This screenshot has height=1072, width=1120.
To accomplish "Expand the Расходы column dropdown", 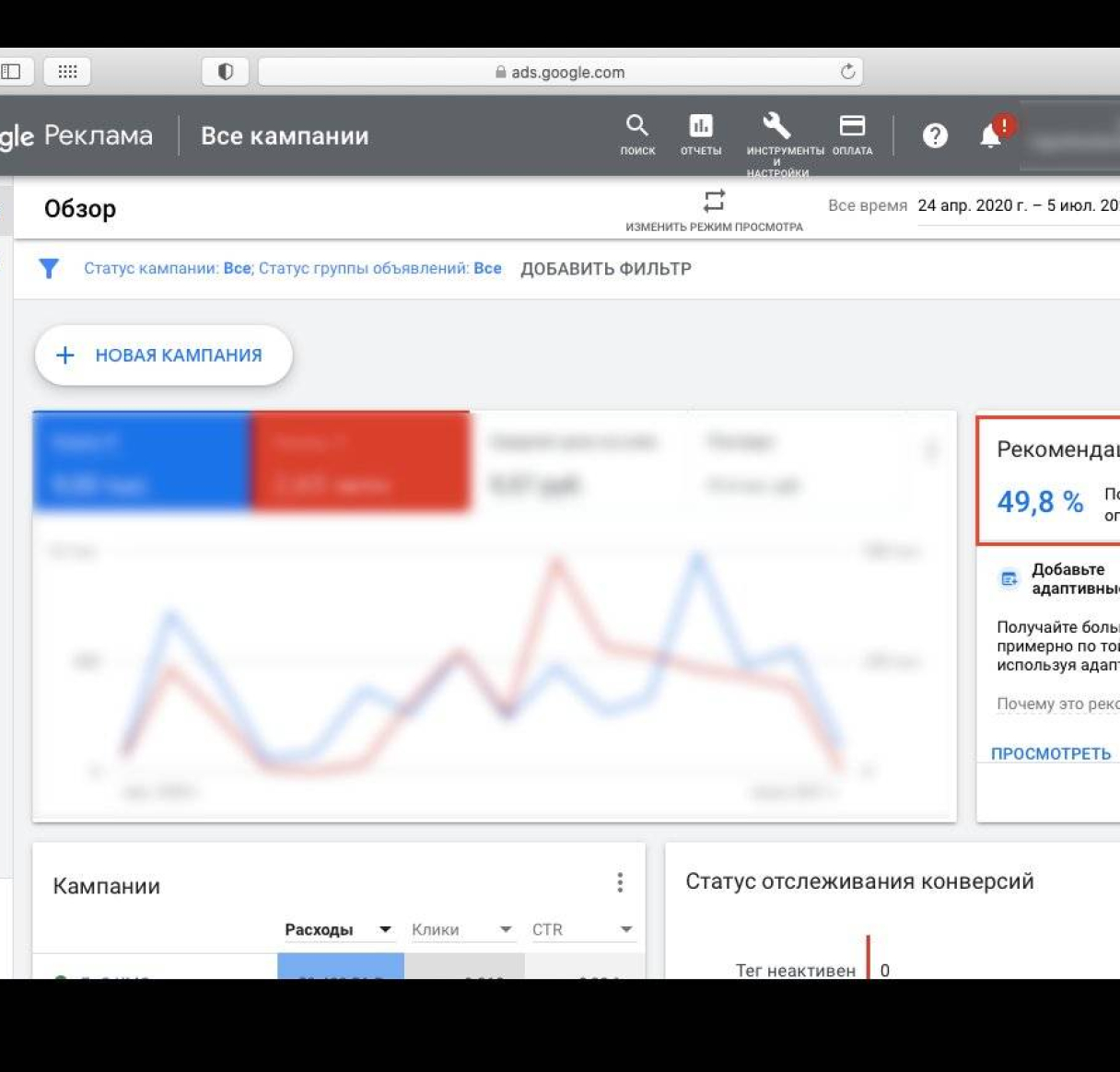I will [385, 930].
